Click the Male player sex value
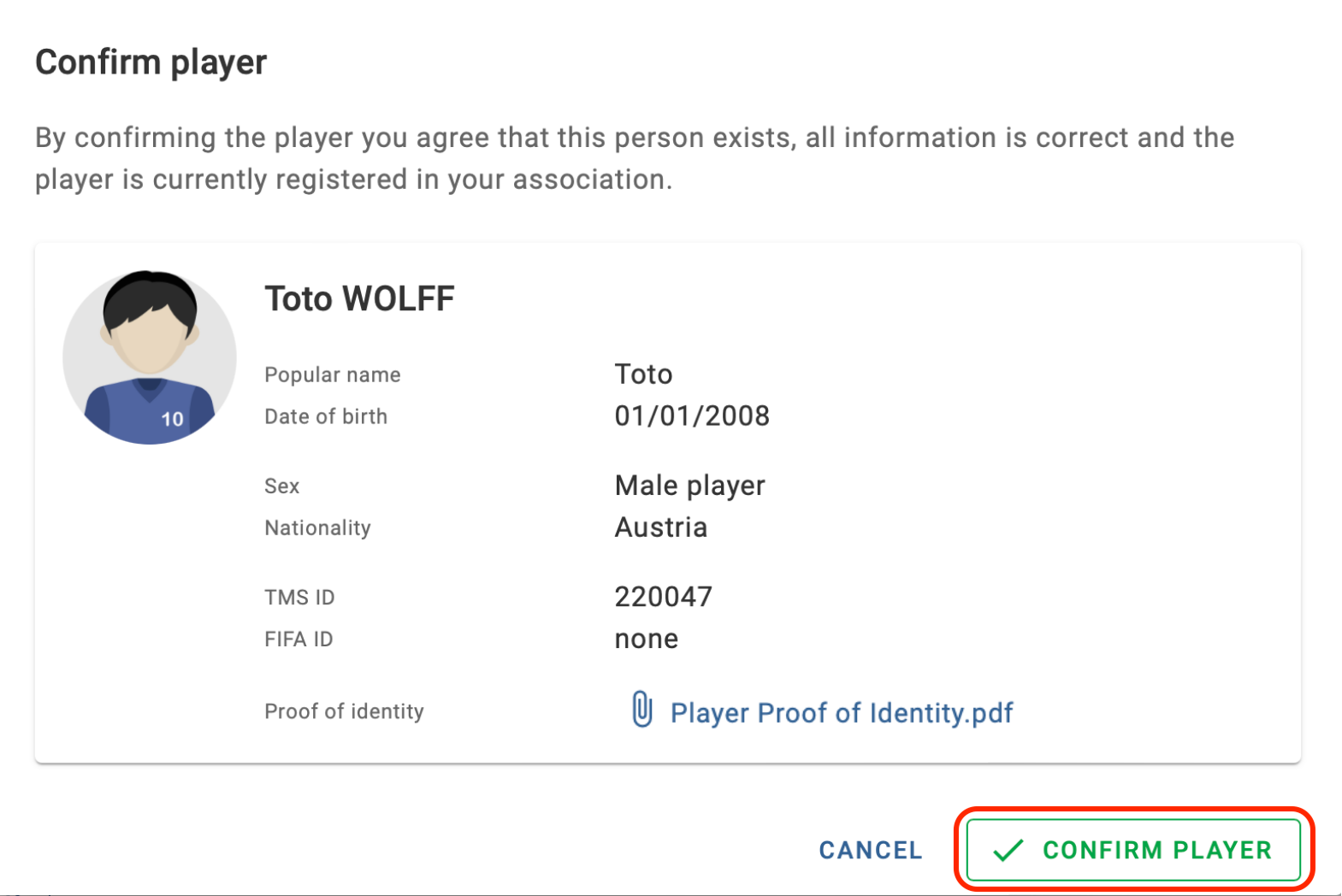The height and width of the screenshot is (896, 1342). (x=690, y=486)
